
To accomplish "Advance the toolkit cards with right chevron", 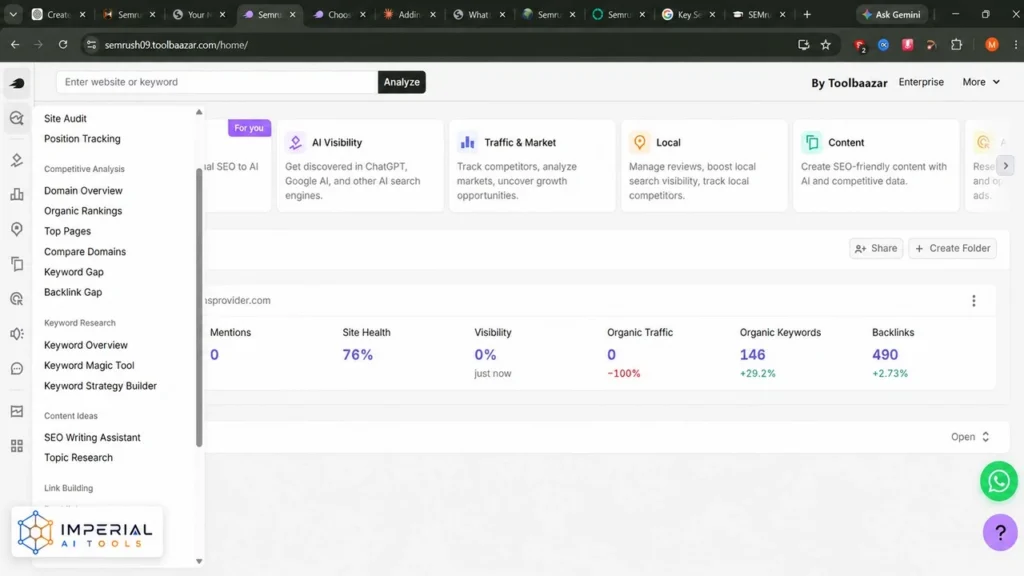I will click(1005, 166).
